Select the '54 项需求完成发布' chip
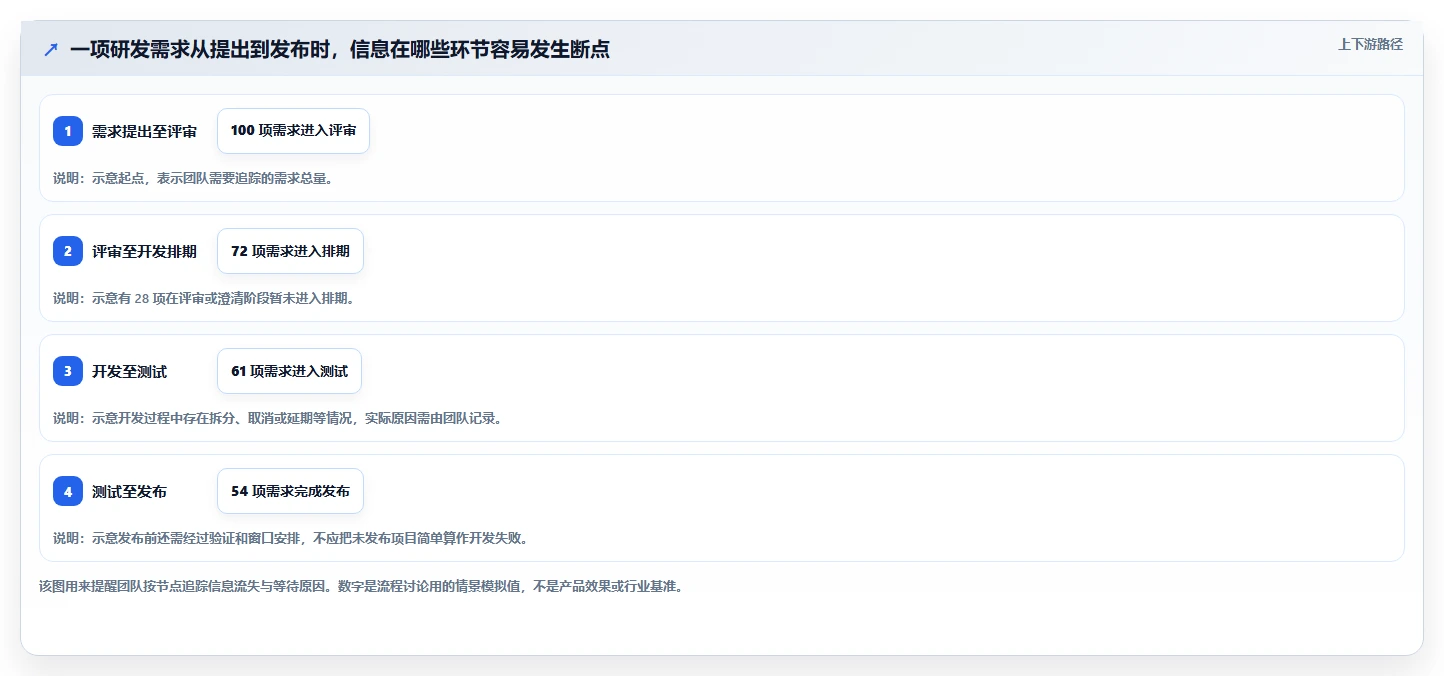This screenshot has width=1444, height=676. [x=290, y=491]
